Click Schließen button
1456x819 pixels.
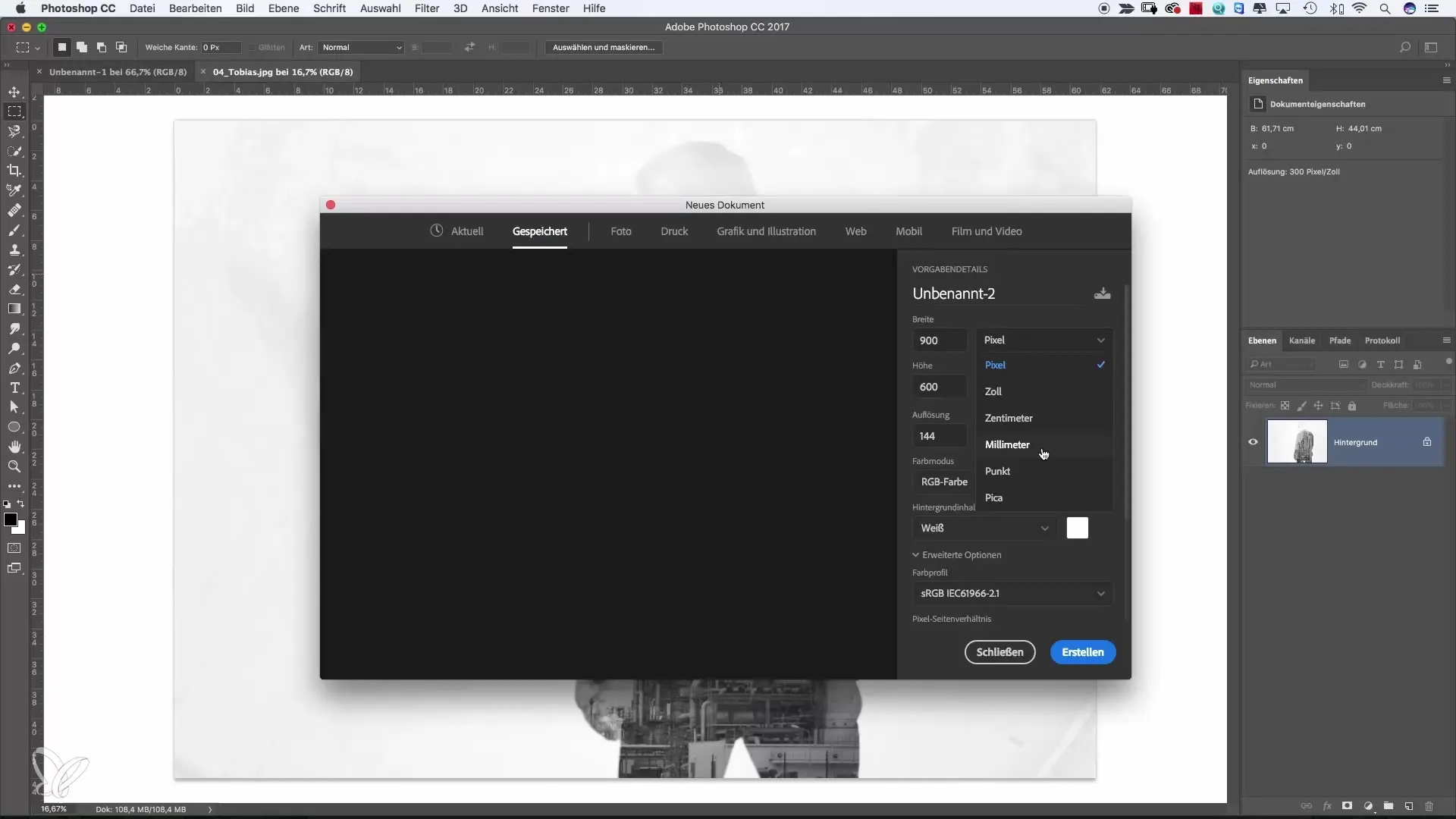(999, 652)
